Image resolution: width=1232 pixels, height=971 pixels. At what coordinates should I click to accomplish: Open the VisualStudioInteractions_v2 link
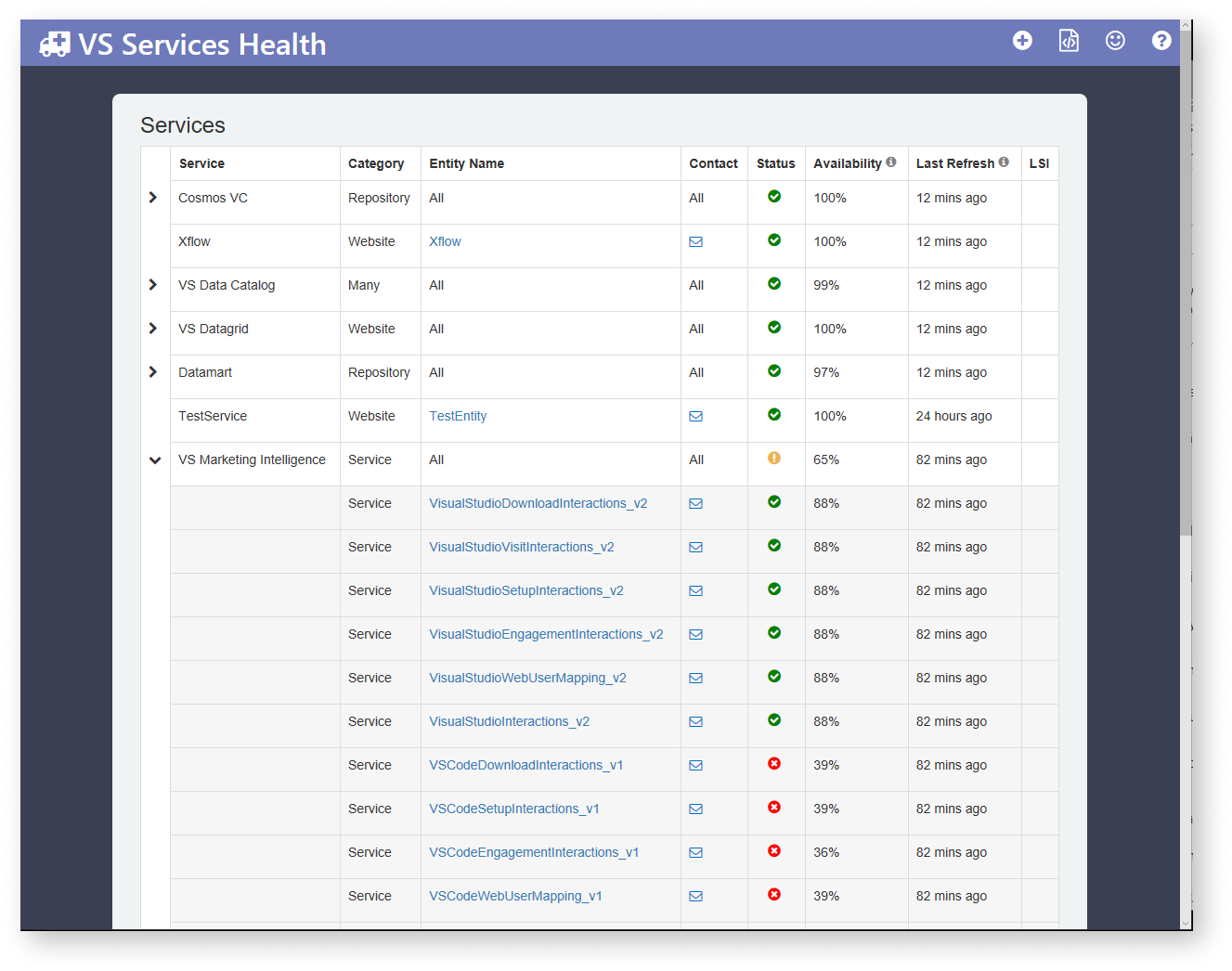coord(509,721)
